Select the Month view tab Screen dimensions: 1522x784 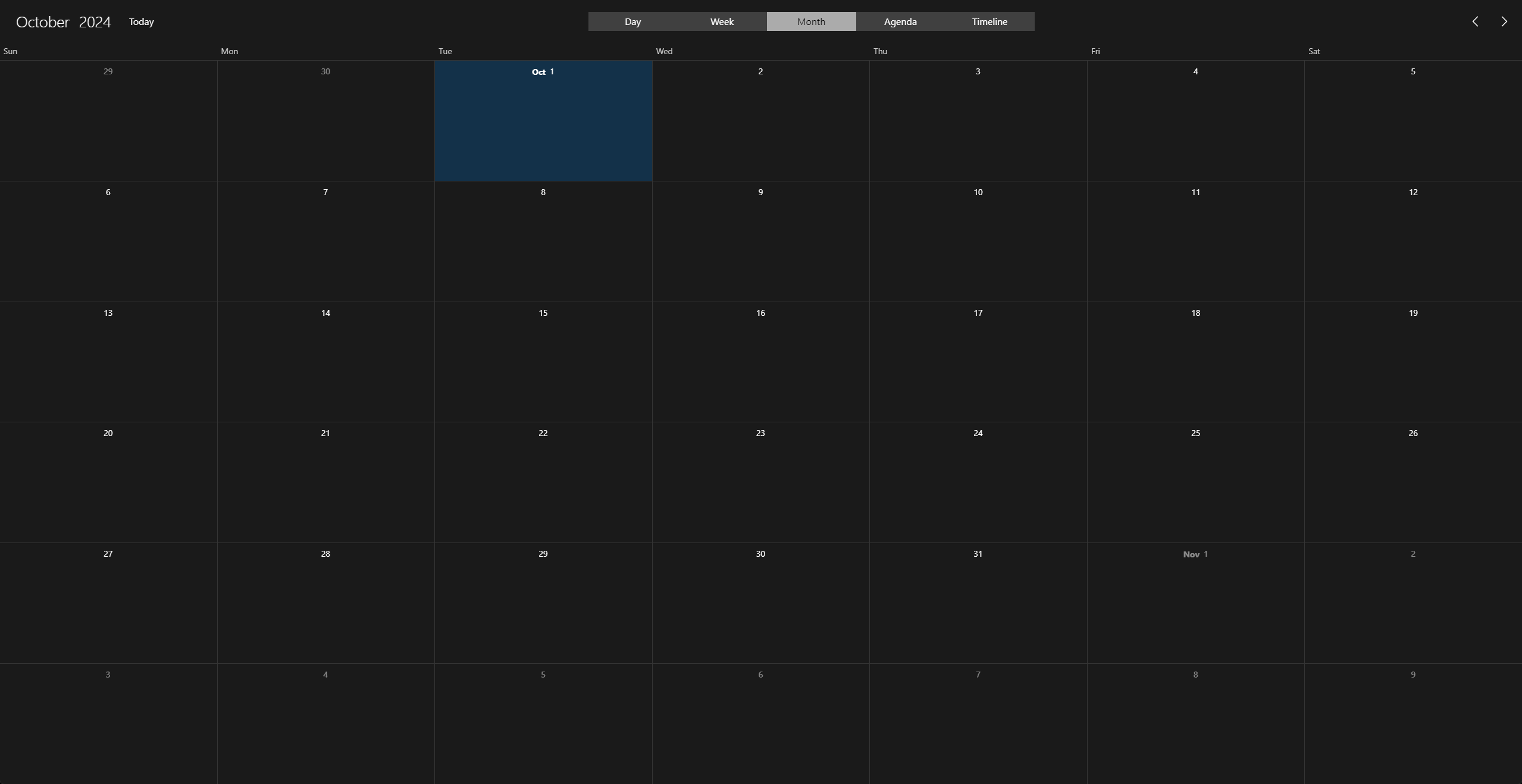(x=811, y=21)
